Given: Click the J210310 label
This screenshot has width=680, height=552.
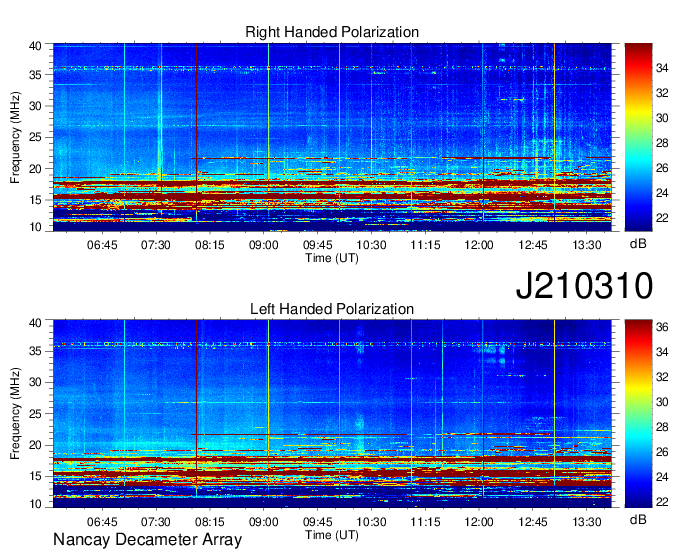Looking at the screenshot, I should (584, 286).
